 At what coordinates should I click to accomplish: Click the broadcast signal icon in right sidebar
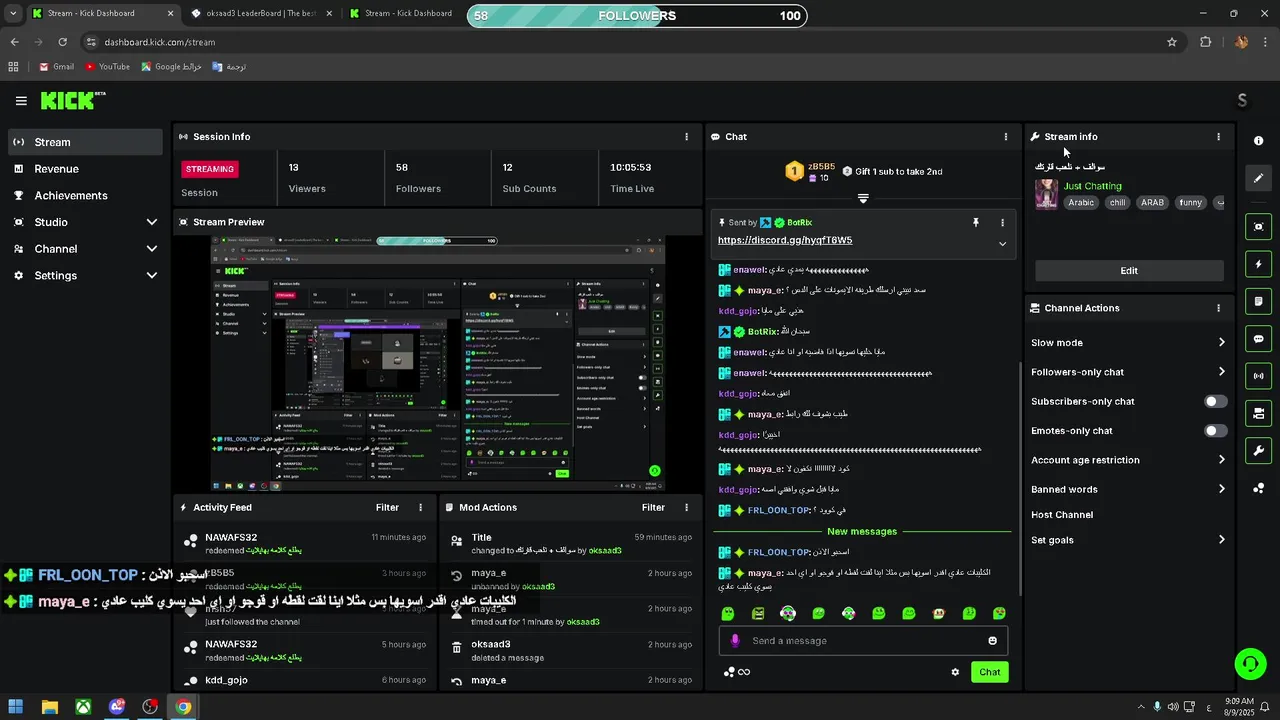coord(1259,376)
